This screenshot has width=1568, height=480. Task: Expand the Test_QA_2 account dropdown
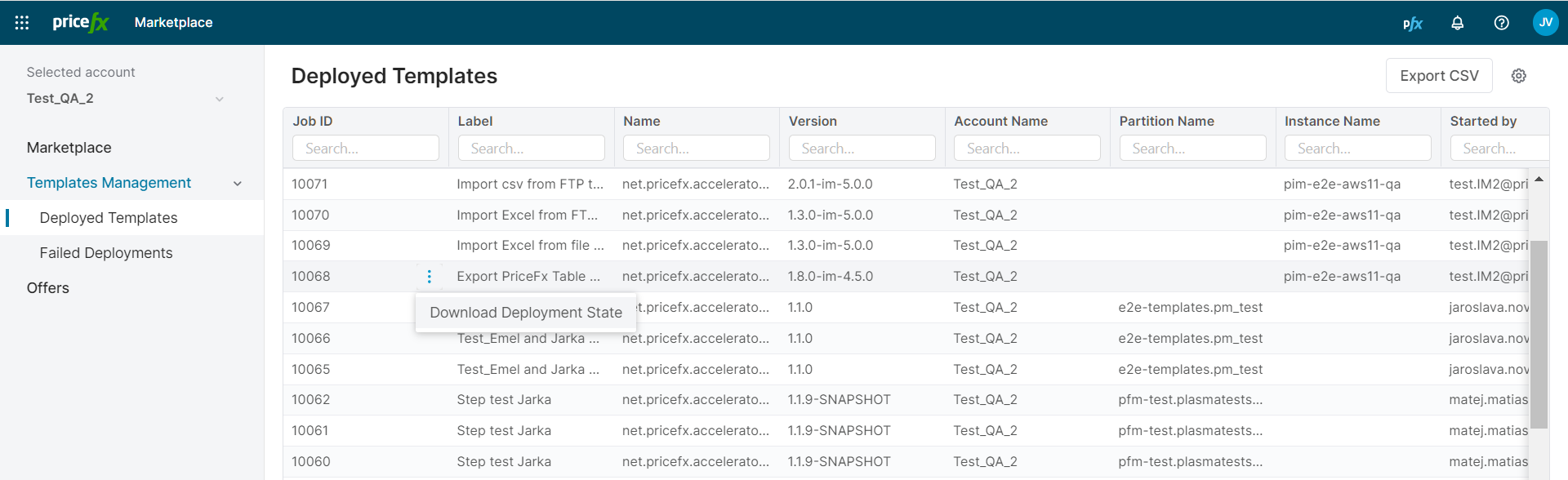point(219,99)
